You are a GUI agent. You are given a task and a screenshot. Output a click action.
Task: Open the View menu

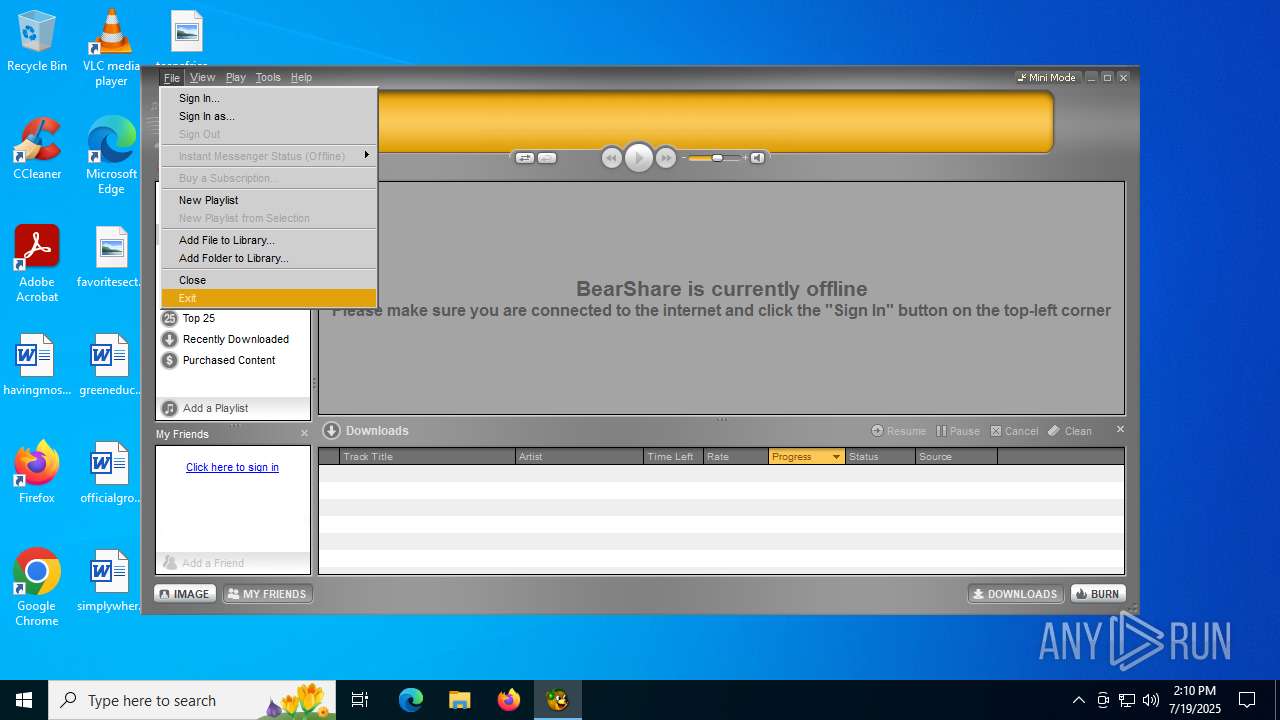coord(203,77)
